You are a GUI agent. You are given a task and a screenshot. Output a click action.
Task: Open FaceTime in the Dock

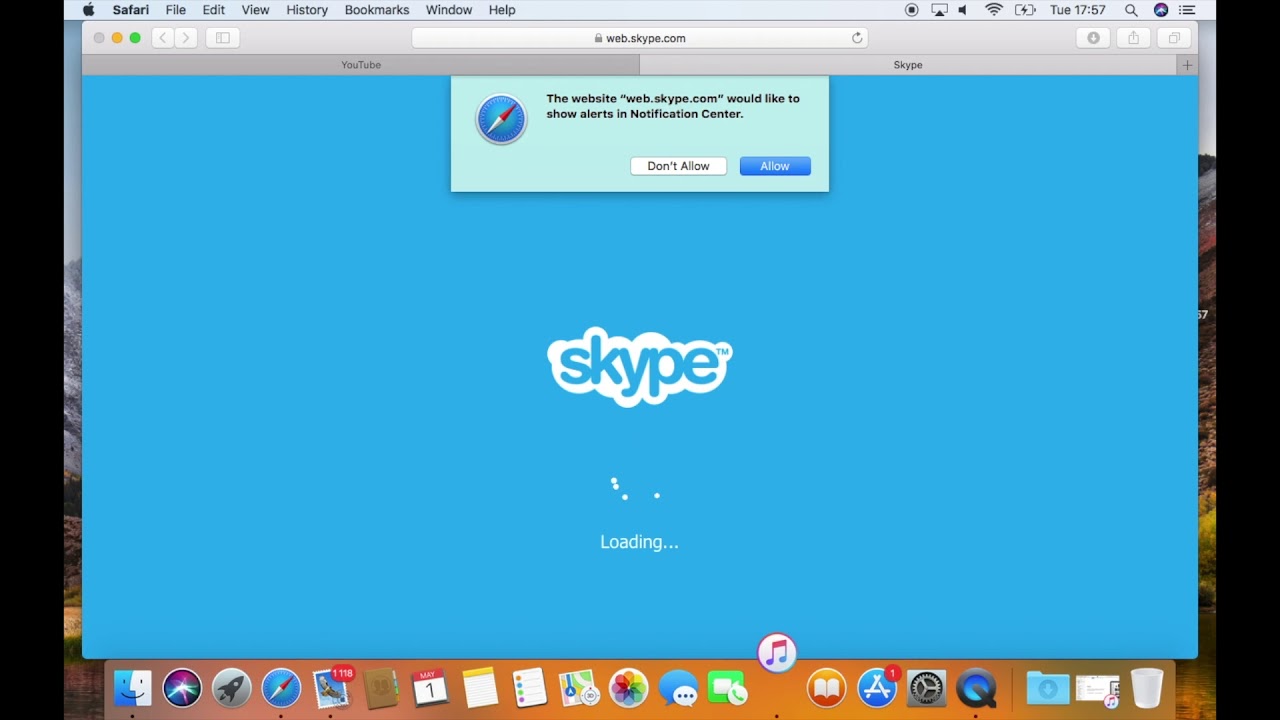[x=728, y=689]
